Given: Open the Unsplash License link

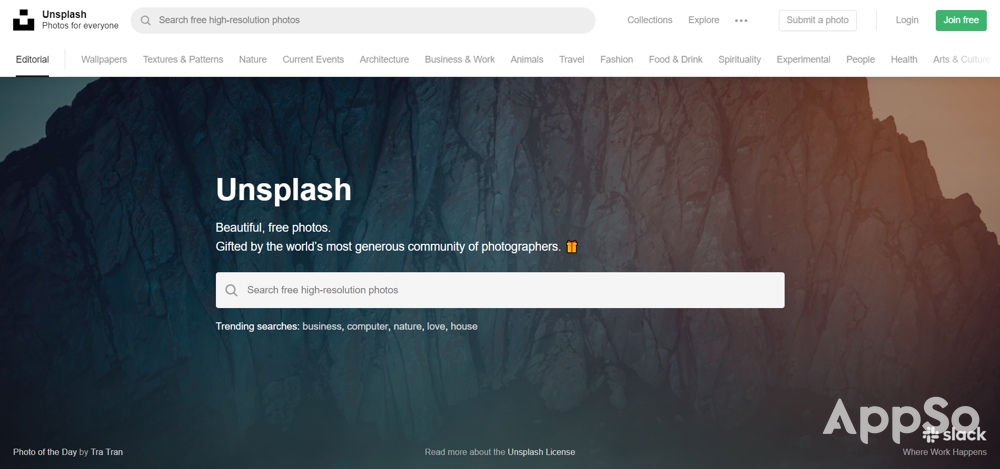Looking at the screenshot, I should [541, 452].
